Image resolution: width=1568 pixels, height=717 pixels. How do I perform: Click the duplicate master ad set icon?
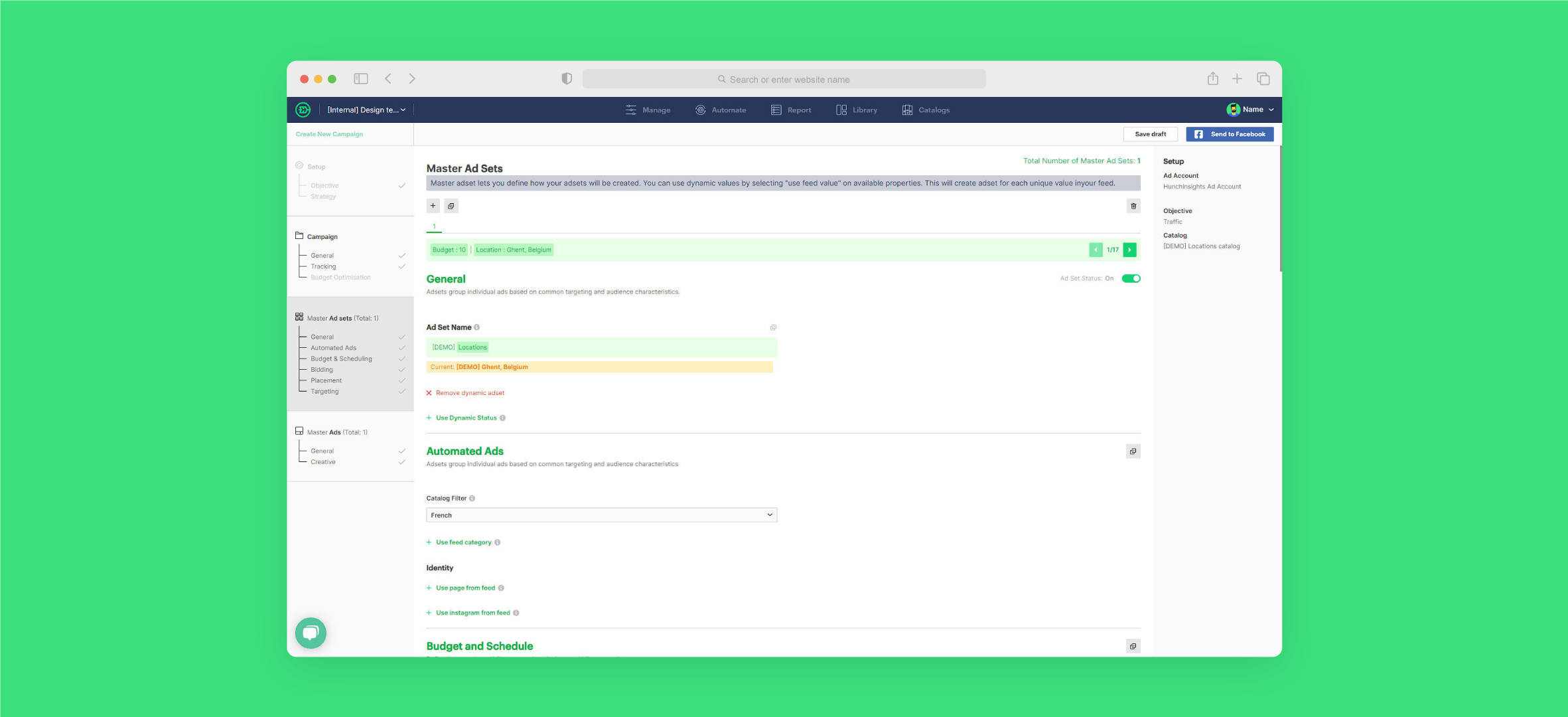click(451, 206)
